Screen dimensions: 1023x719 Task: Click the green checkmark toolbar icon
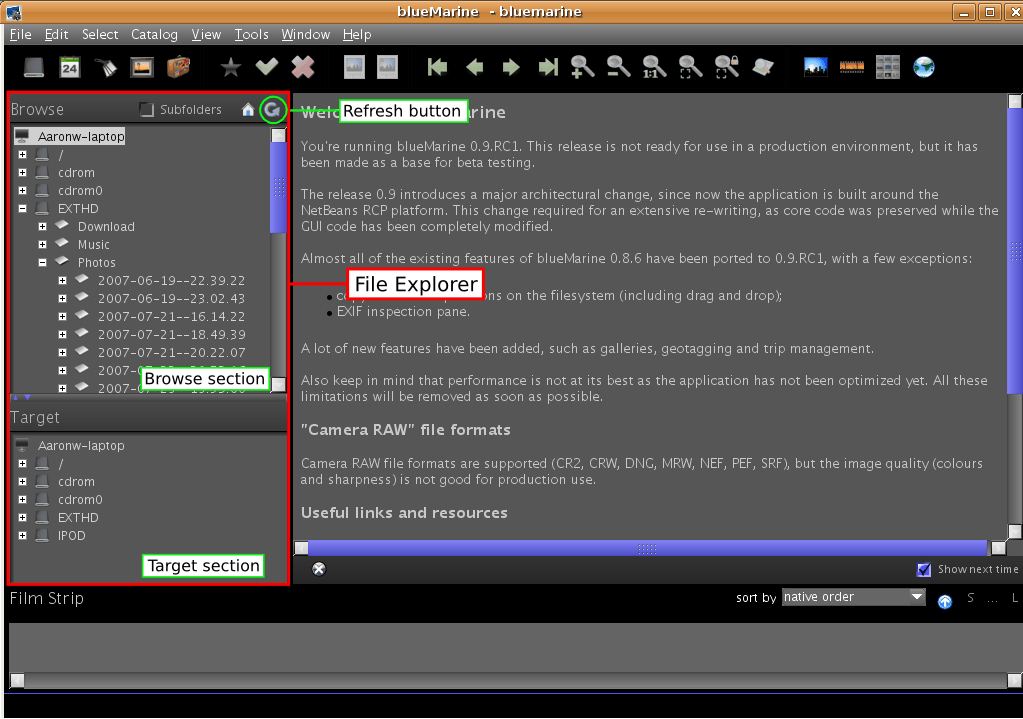[x=267, y=66]
